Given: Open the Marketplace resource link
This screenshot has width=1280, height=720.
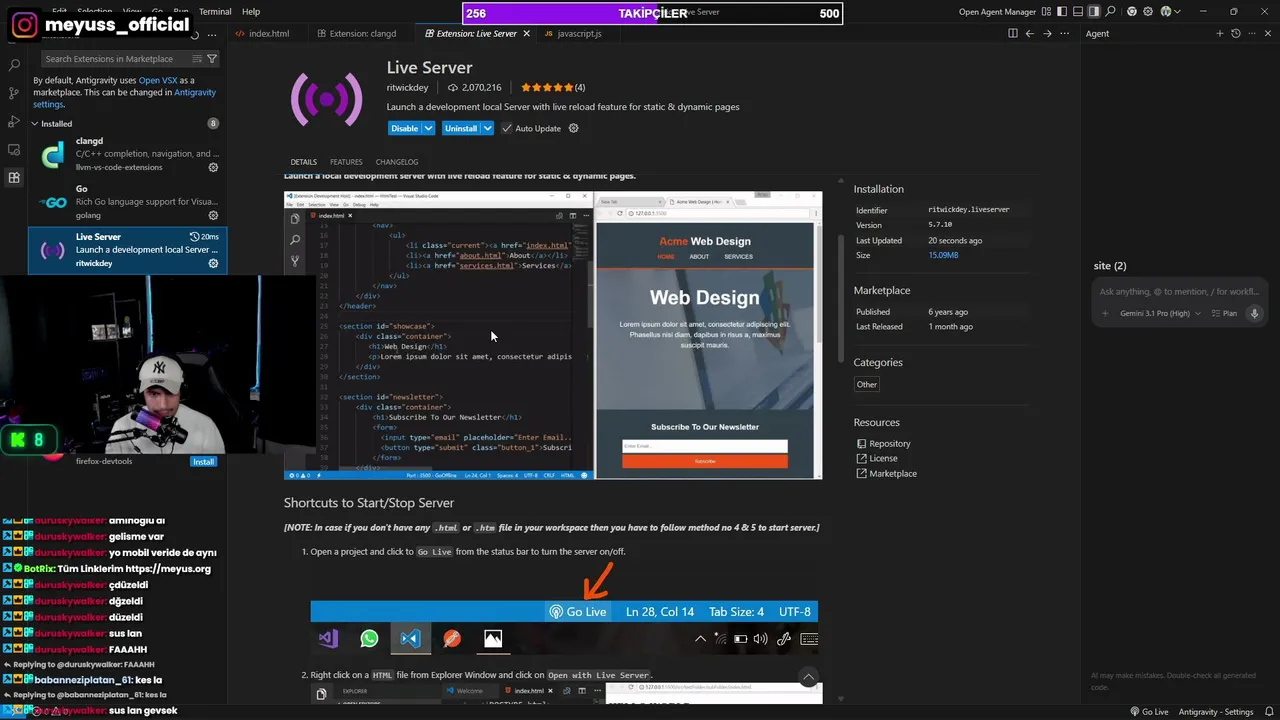Looking at the screenshot, I should click(893, 474).
